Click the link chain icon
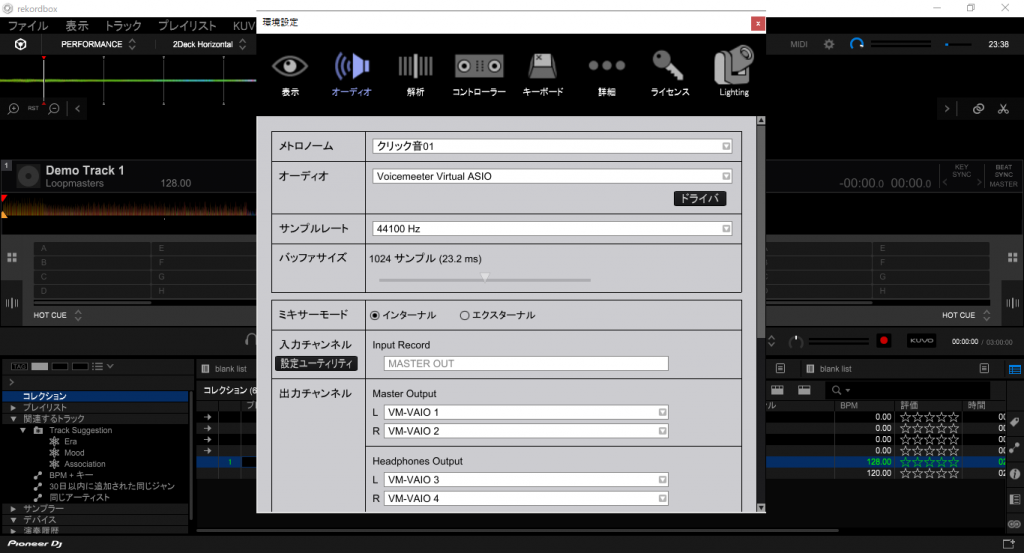1024x553 pixels. pos(978,109)
